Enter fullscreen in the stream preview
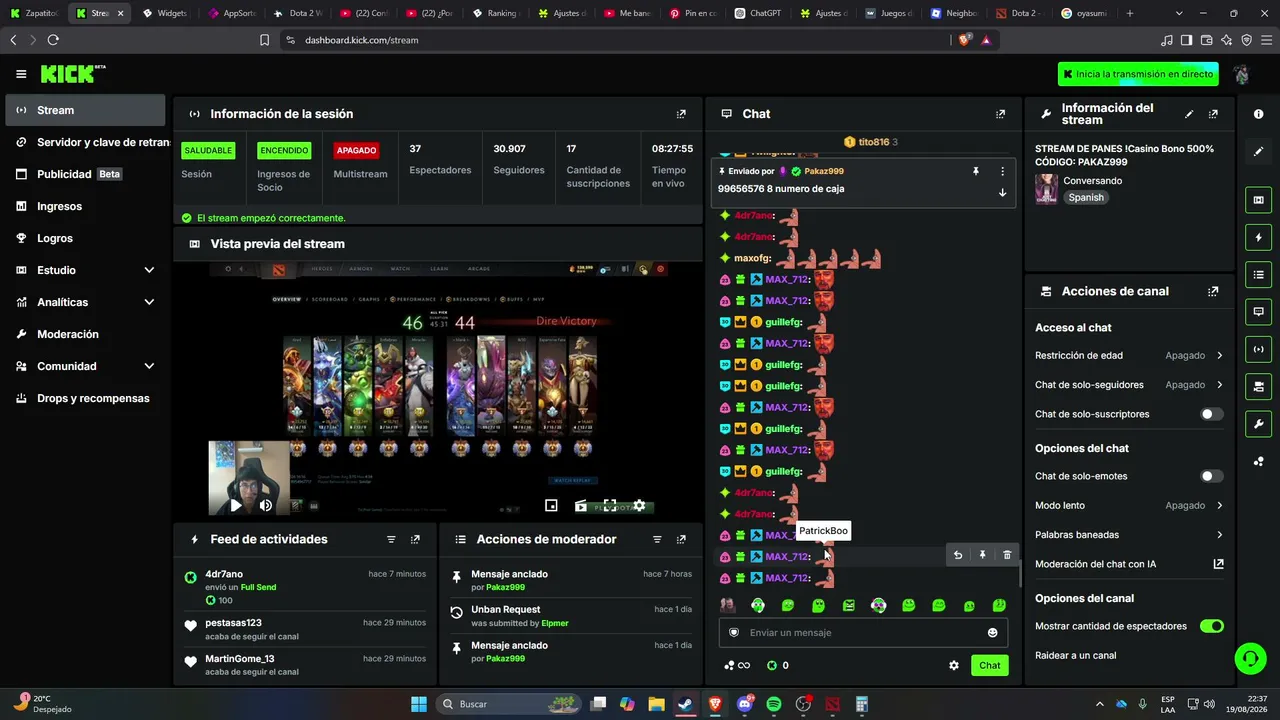1280x720 pixels. click(609, 506)
